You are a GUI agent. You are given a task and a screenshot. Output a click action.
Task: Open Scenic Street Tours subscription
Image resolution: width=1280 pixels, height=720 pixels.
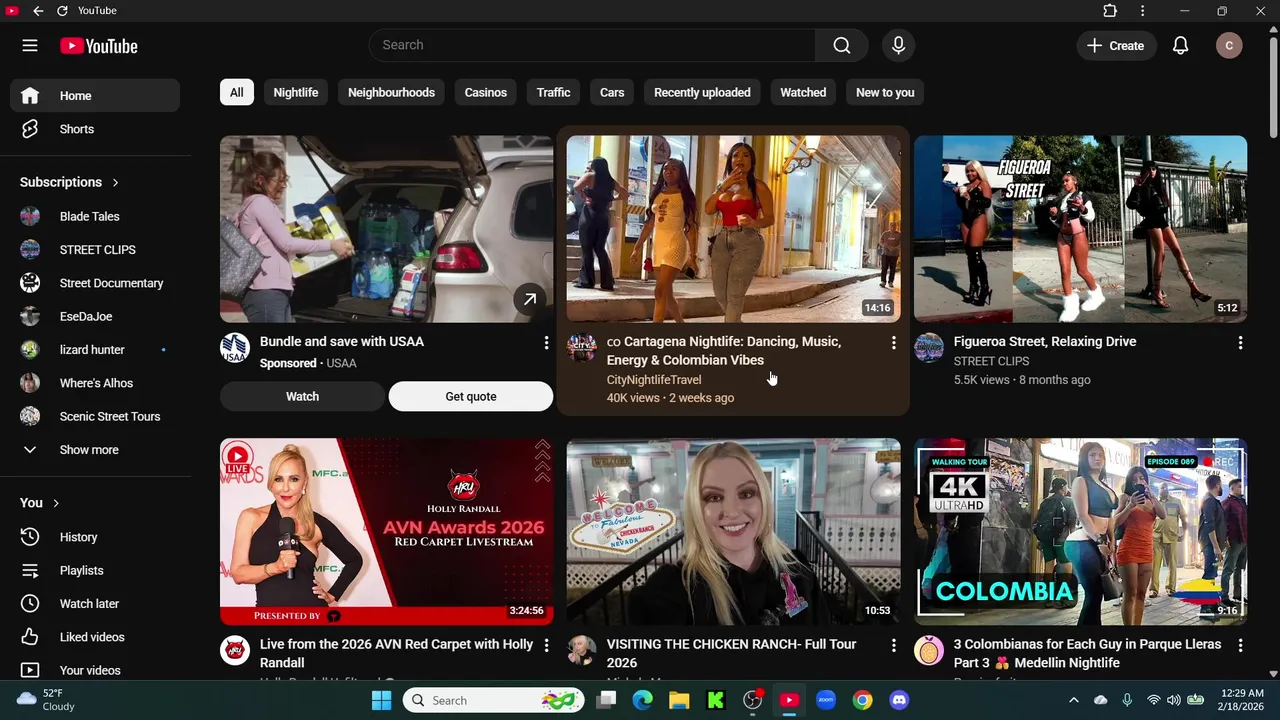pyautogui.click(x=95, y=416)
